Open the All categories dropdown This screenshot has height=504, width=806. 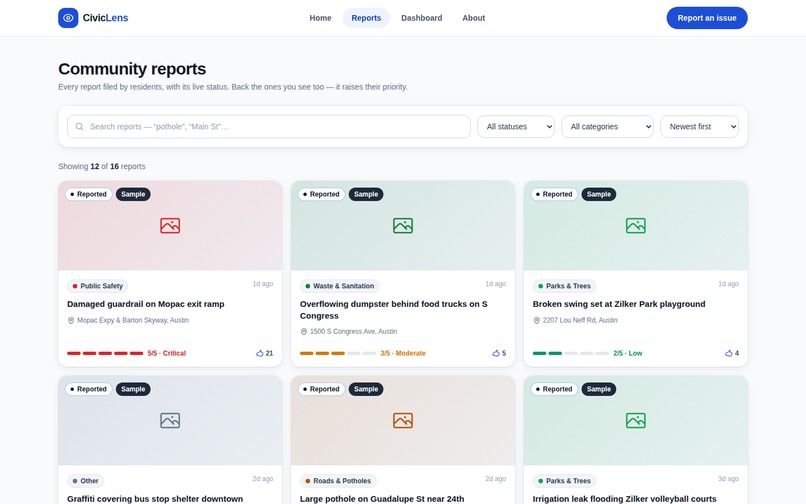[x=607, y=127]
